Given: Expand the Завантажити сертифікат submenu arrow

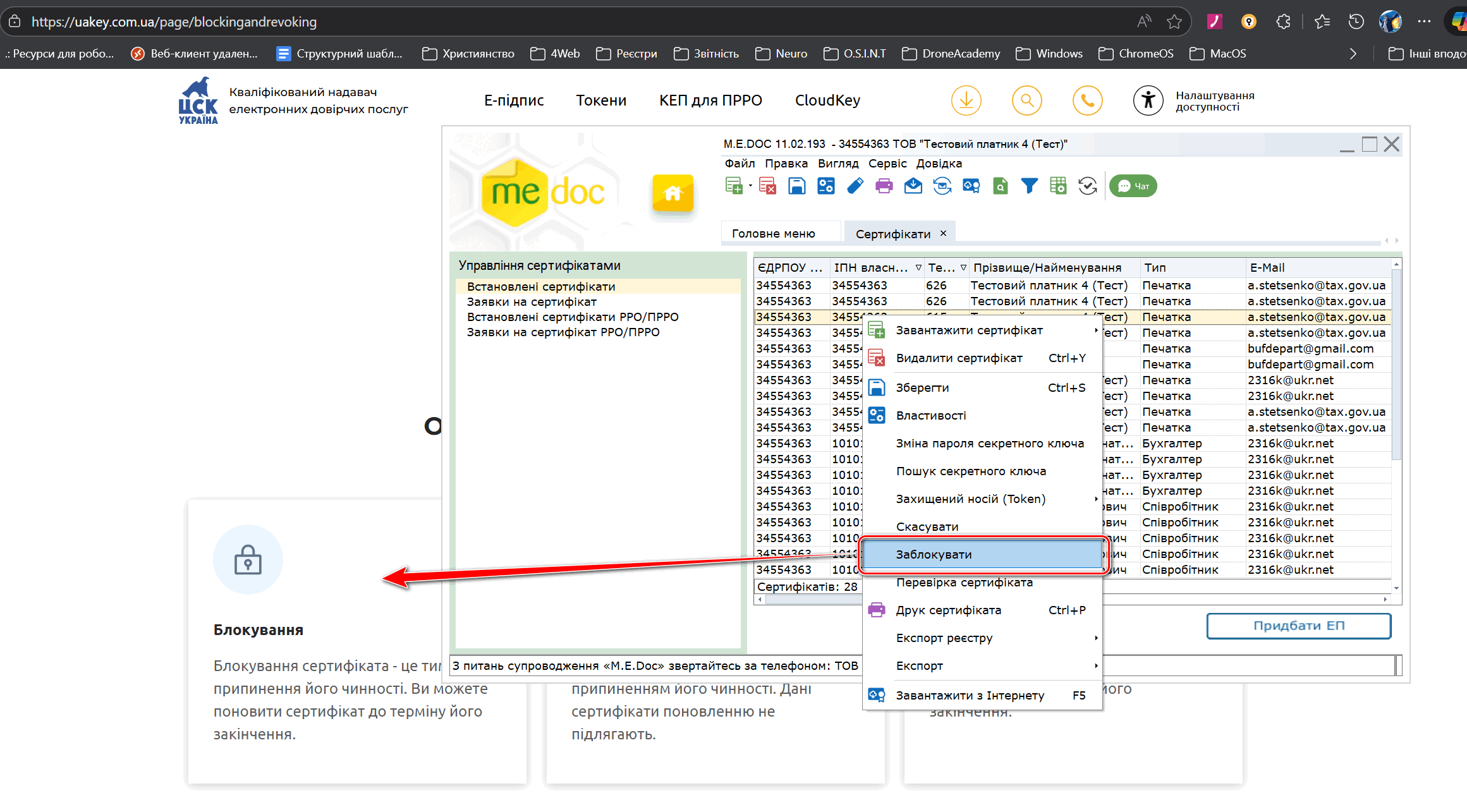Looking at the screenshot, I should (x=1095, y=330).
